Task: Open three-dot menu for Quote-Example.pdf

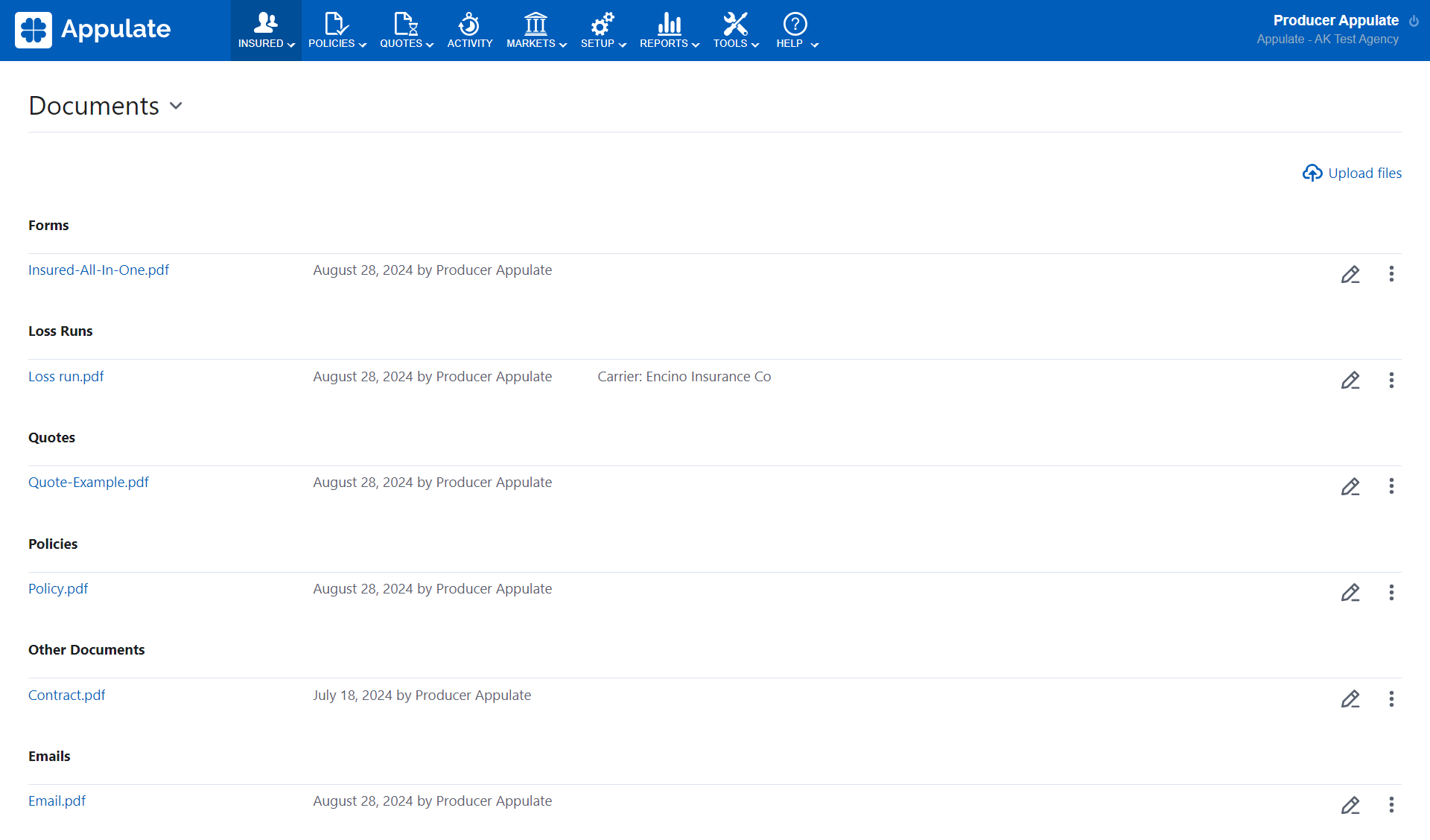Action: click(1391, 486)
